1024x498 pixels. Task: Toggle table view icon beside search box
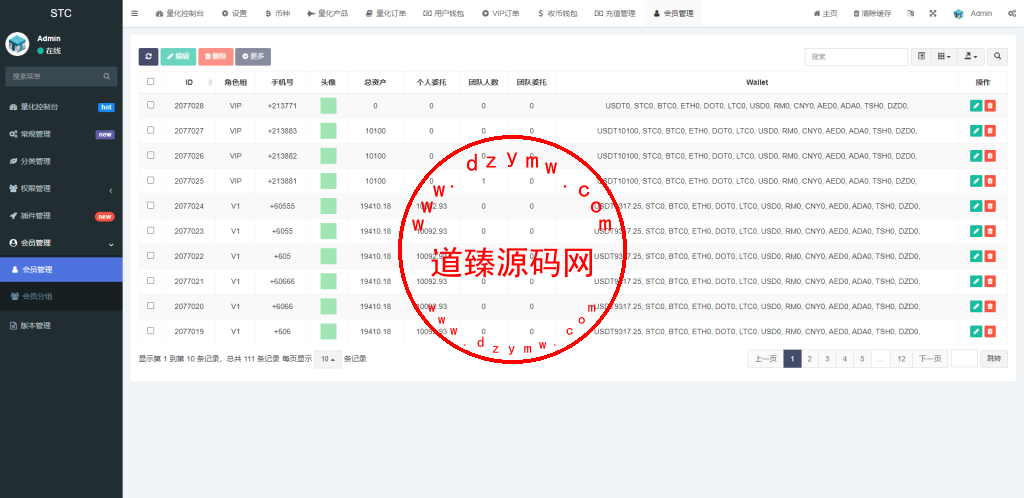pyautogui.click(x=921, y=57)
